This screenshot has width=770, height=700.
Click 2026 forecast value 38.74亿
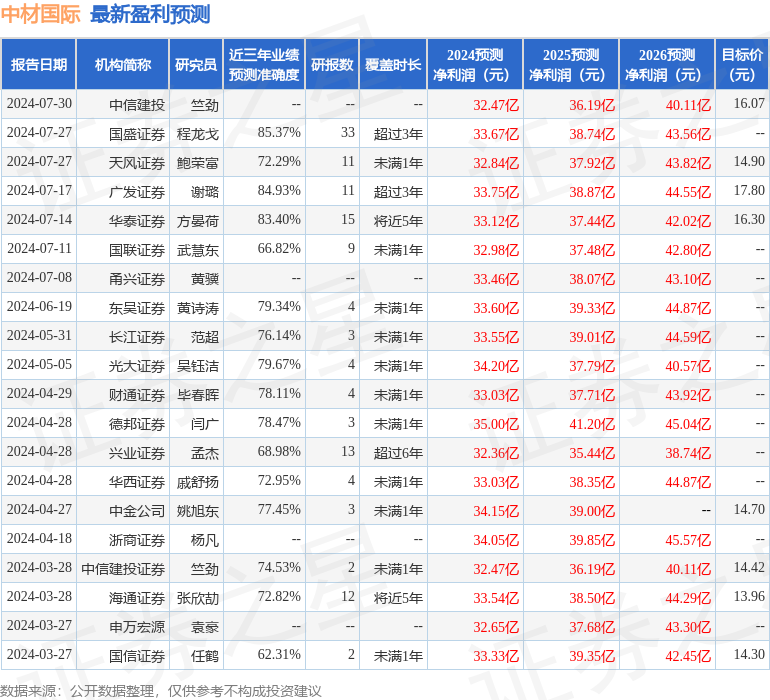coord(688,453)
